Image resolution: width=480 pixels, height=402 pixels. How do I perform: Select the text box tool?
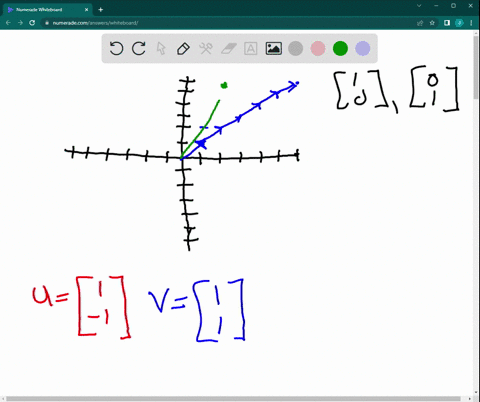[251, 49]
